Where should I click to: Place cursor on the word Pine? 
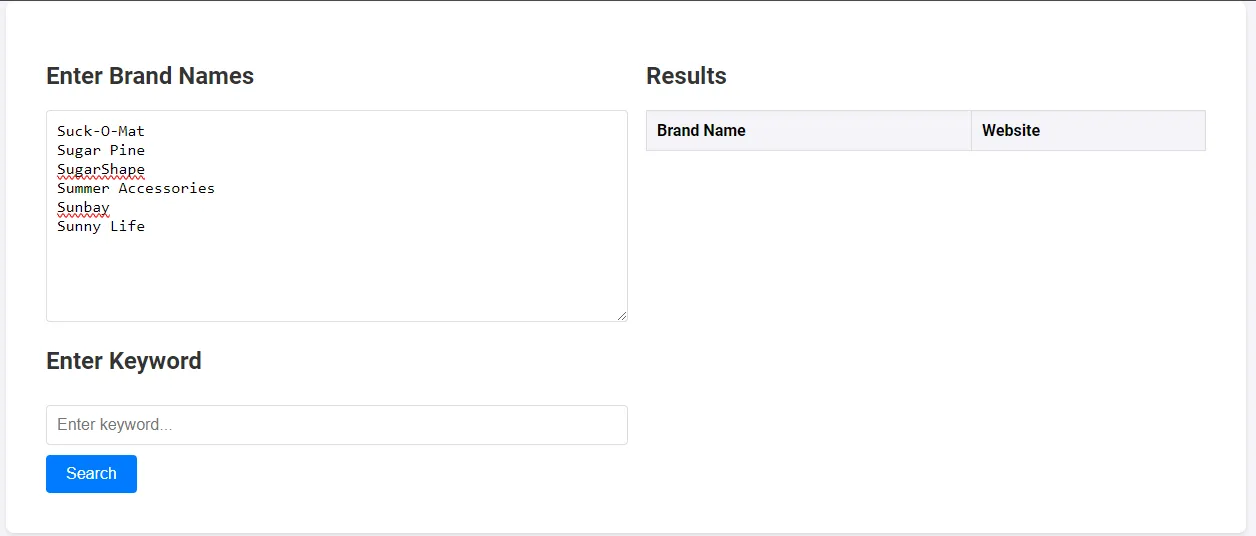point(127,150)
